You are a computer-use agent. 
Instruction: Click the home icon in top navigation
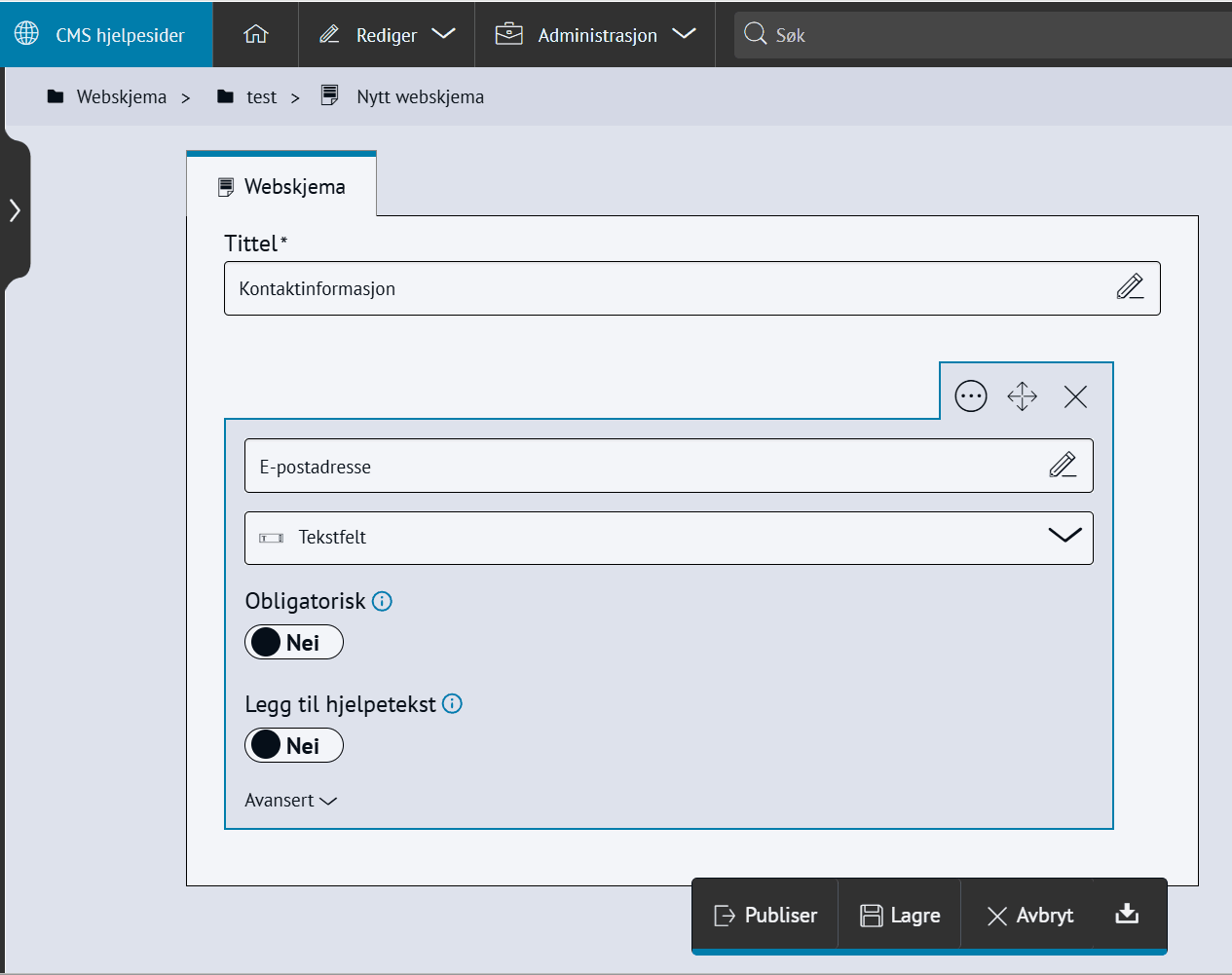click(255, 34)
